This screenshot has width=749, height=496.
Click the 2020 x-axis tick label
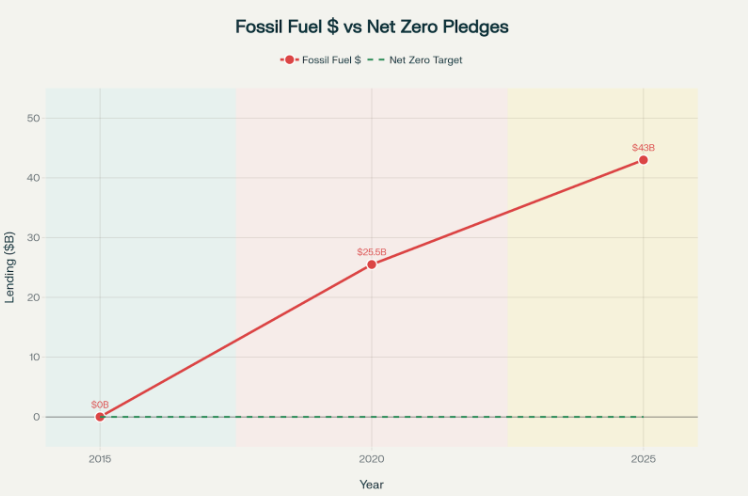coord(372,459)
